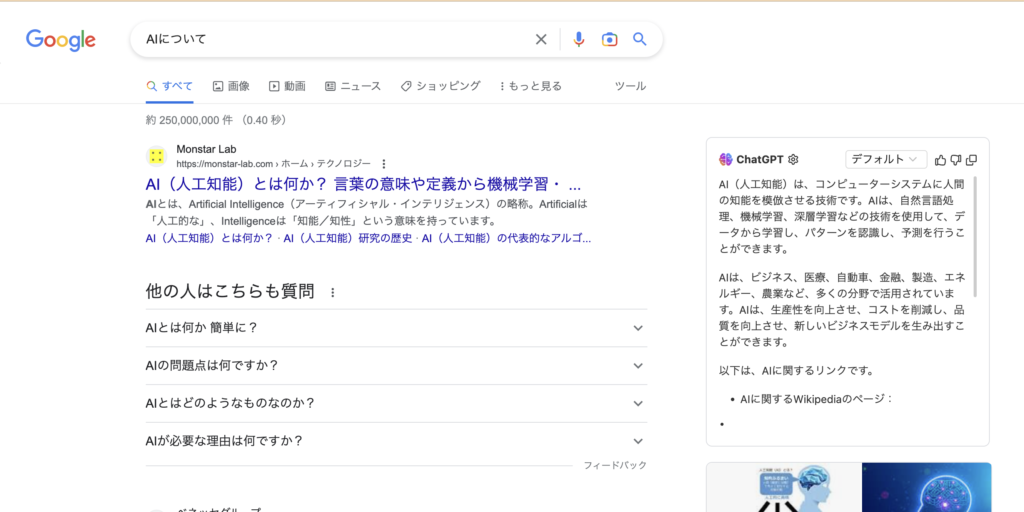This screenshot has height=512, width=1024.
Task: Open ChatGPT panel settings gear
Action: [x=793, y=159]
